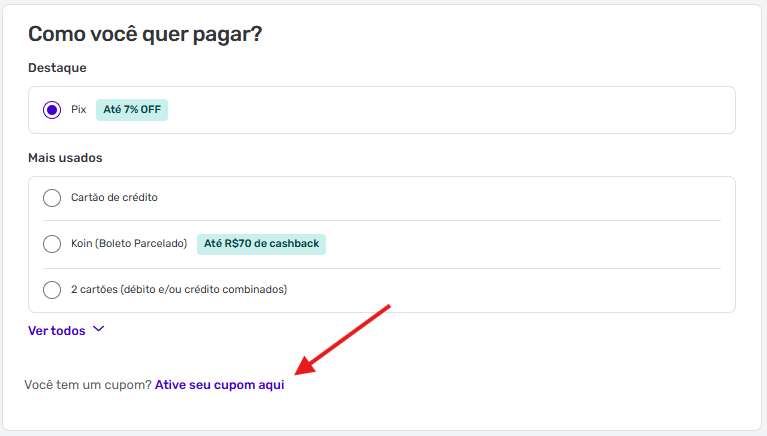Click the Cartão de crédito label
This screenshot has height=436, width=767.
[114, 198]
